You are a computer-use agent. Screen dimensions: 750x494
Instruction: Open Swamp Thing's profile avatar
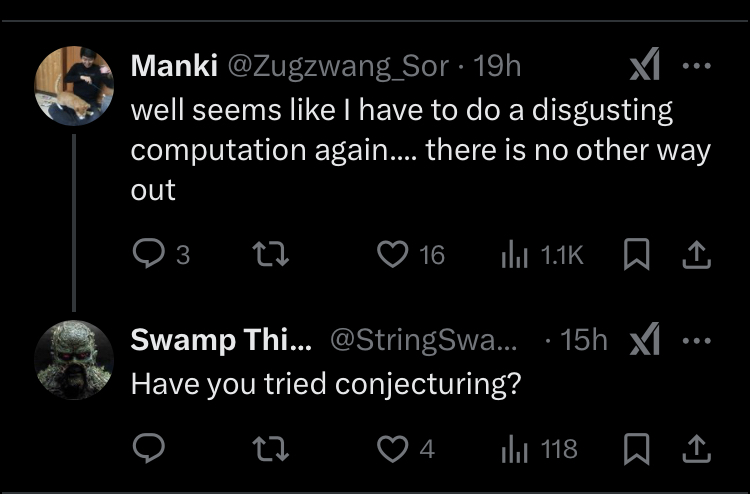[74, 359]
